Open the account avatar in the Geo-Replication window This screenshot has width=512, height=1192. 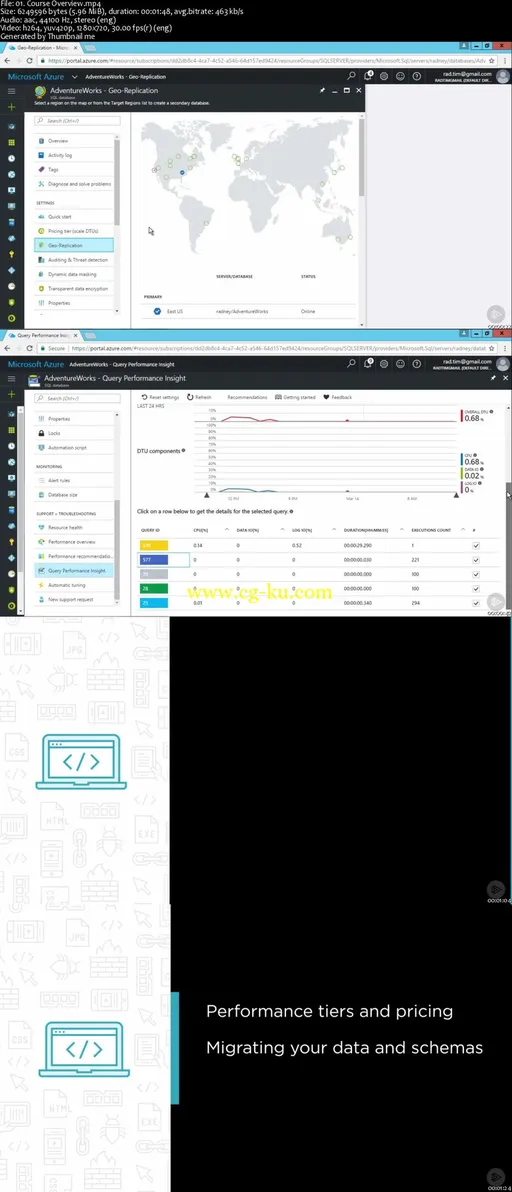pos(502,76)
